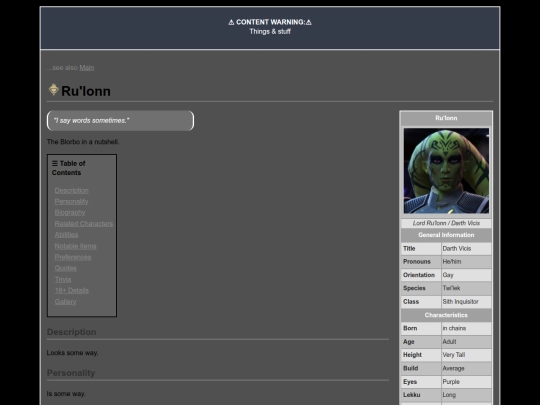Screen dimensions: 540x405
Task: Click the Orientation label cell
Action: pyautogui.click(x=421, y=275)
